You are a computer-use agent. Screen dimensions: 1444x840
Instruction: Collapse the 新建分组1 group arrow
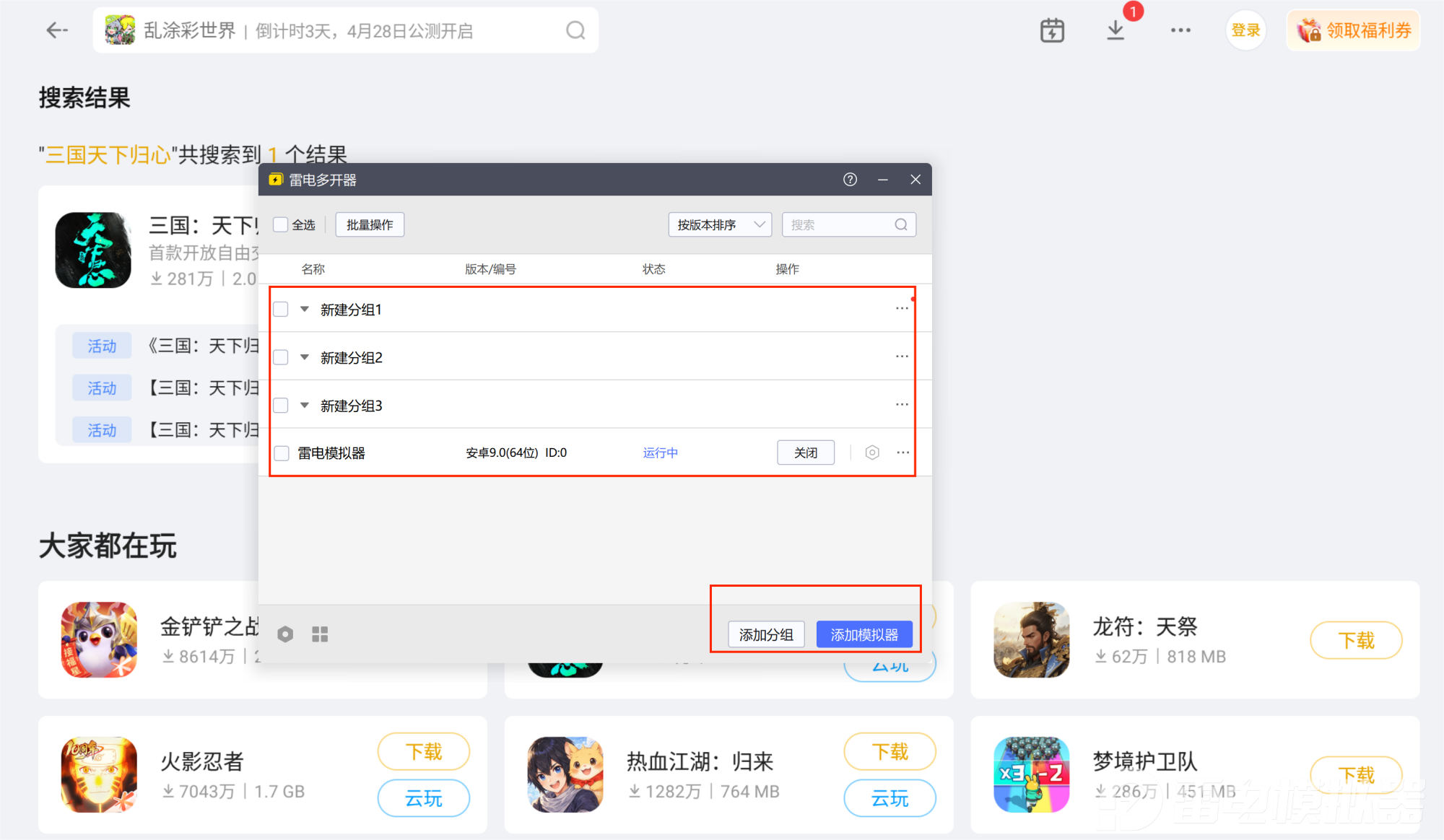click(x=305, y=310)
